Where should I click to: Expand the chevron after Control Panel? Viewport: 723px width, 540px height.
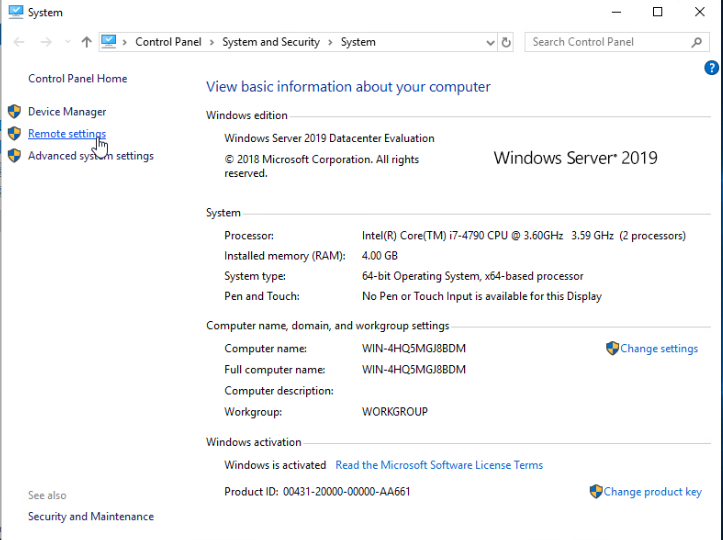212,42
